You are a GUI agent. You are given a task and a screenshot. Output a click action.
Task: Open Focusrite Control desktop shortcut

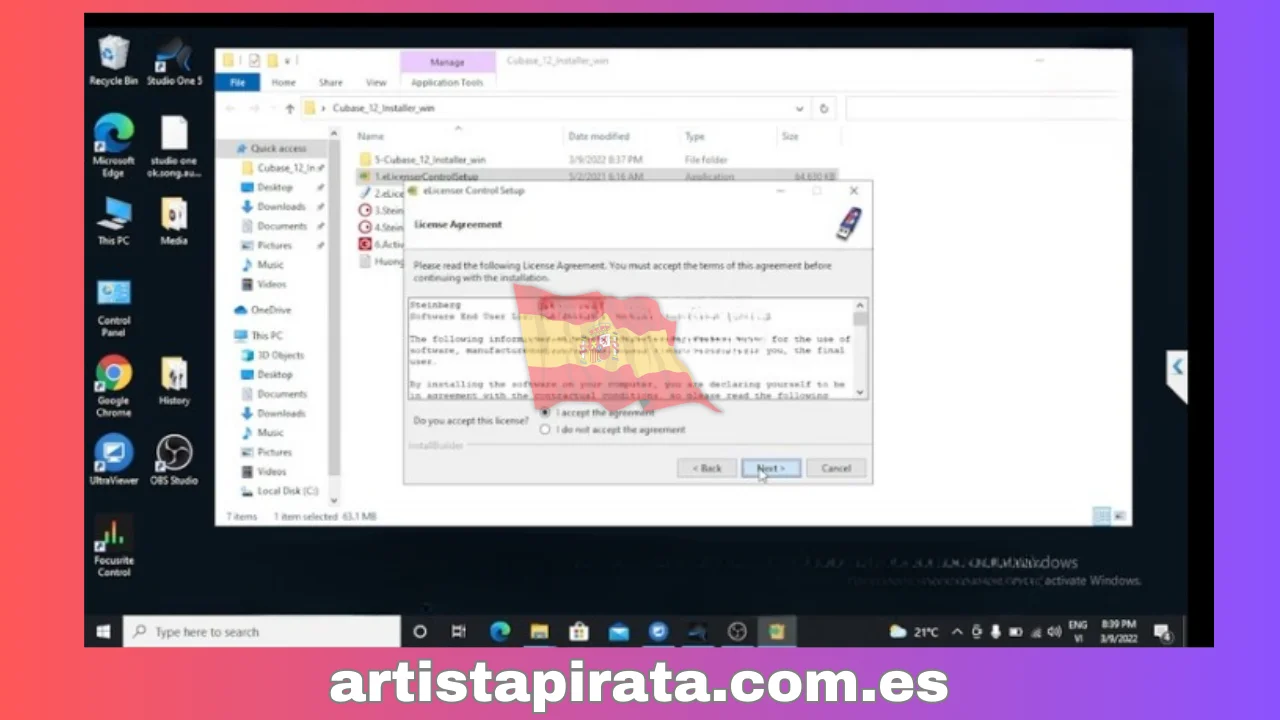(x=113, y=547)
